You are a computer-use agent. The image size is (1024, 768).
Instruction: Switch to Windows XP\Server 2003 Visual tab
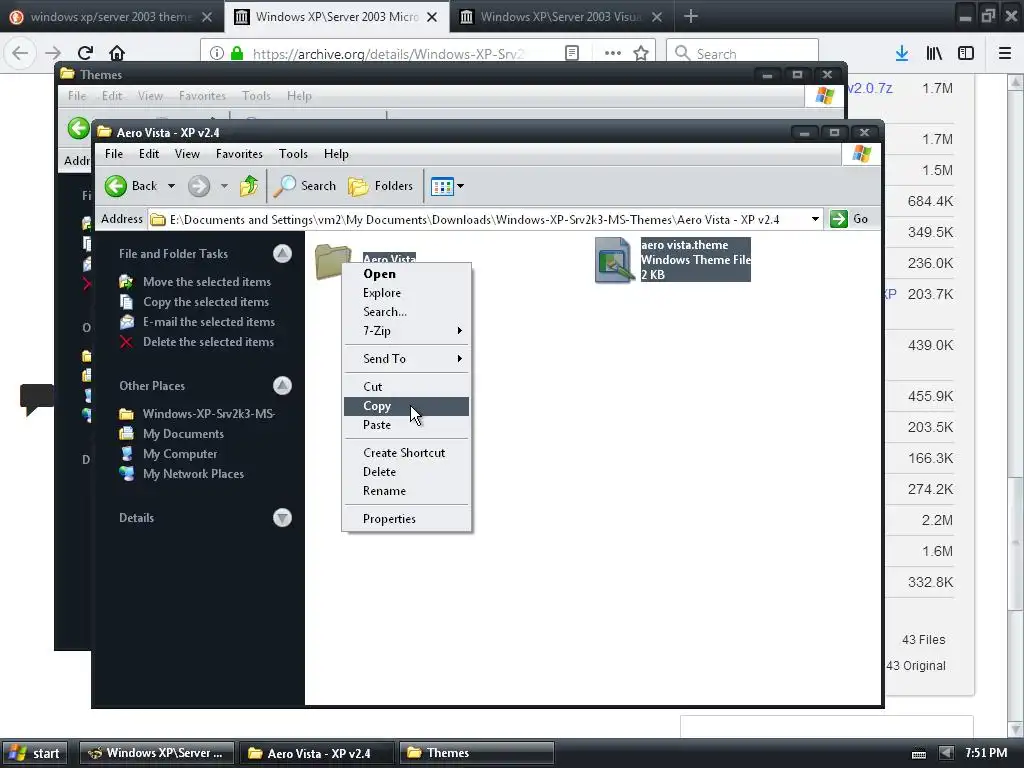point(562,17)
